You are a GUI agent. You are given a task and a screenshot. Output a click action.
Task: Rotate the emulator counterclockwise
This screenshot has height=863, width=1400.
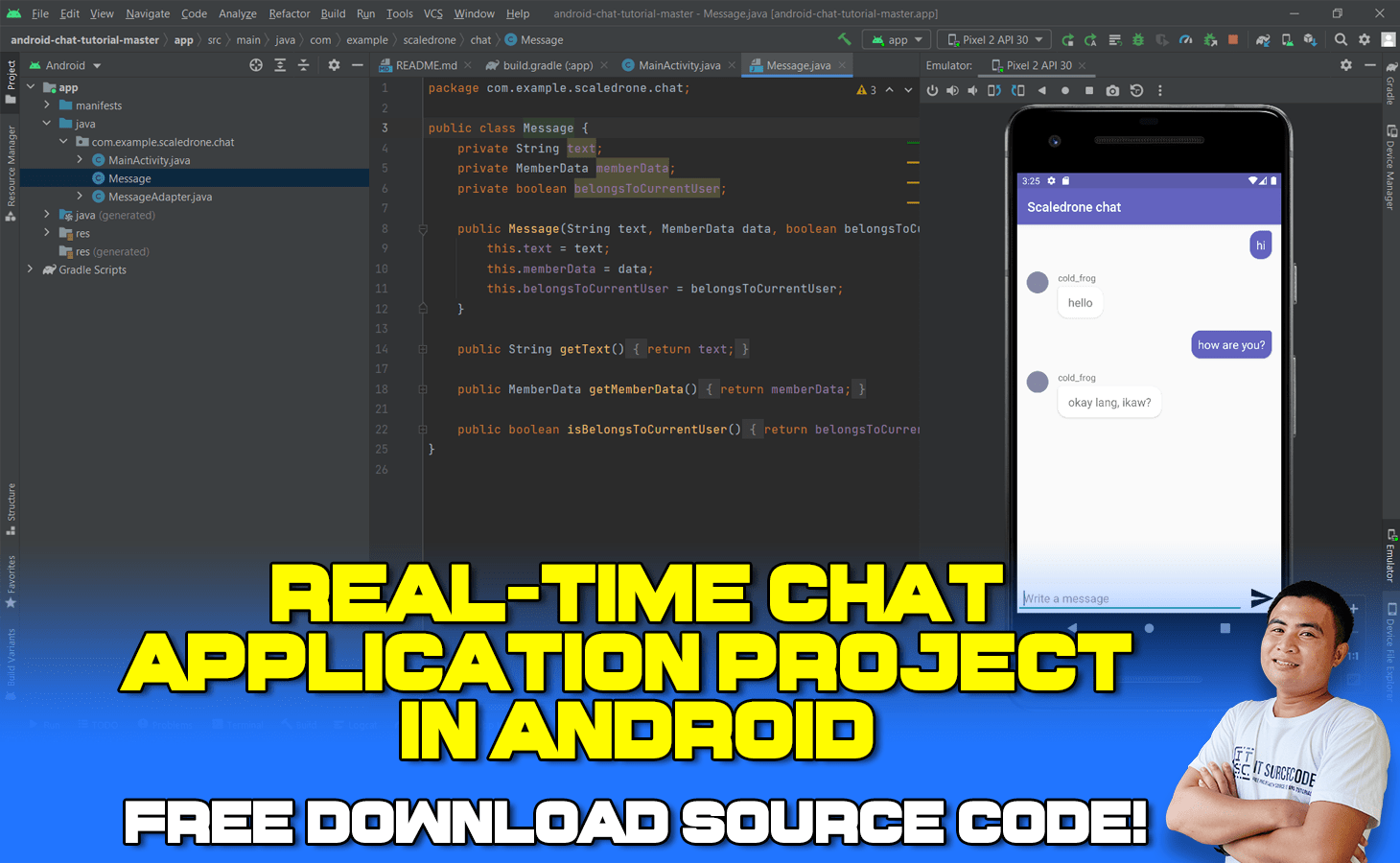click(994, 89)
